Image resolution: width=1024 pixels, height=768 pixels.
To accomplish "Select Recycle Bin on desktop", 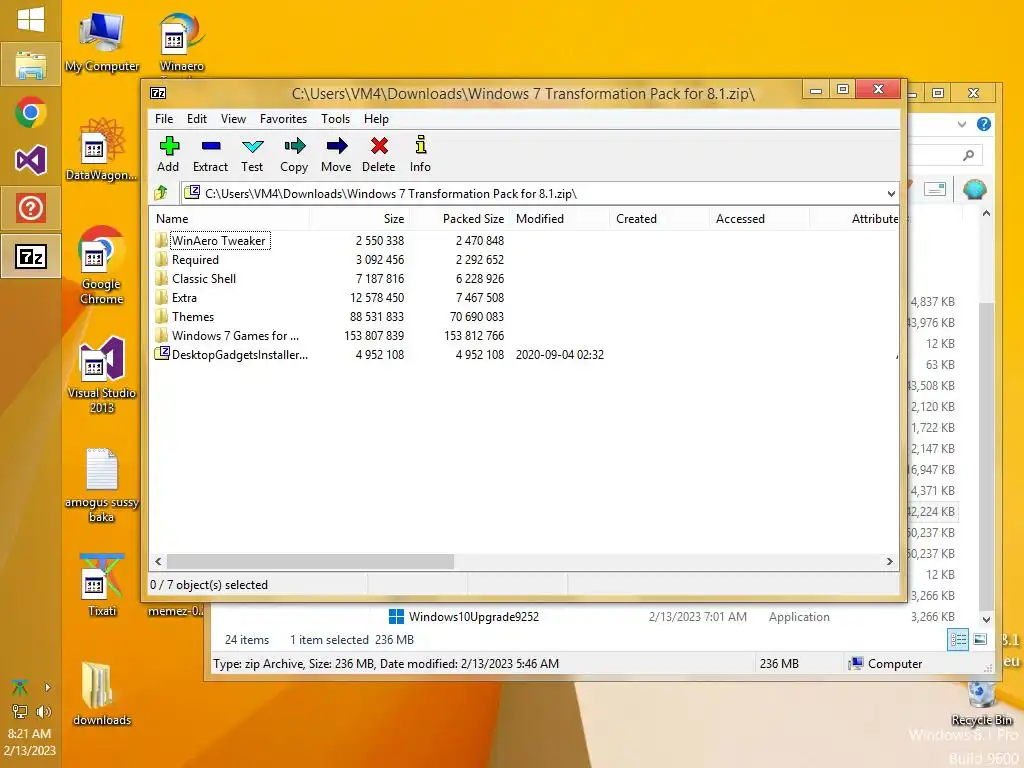I will (982, 704).
